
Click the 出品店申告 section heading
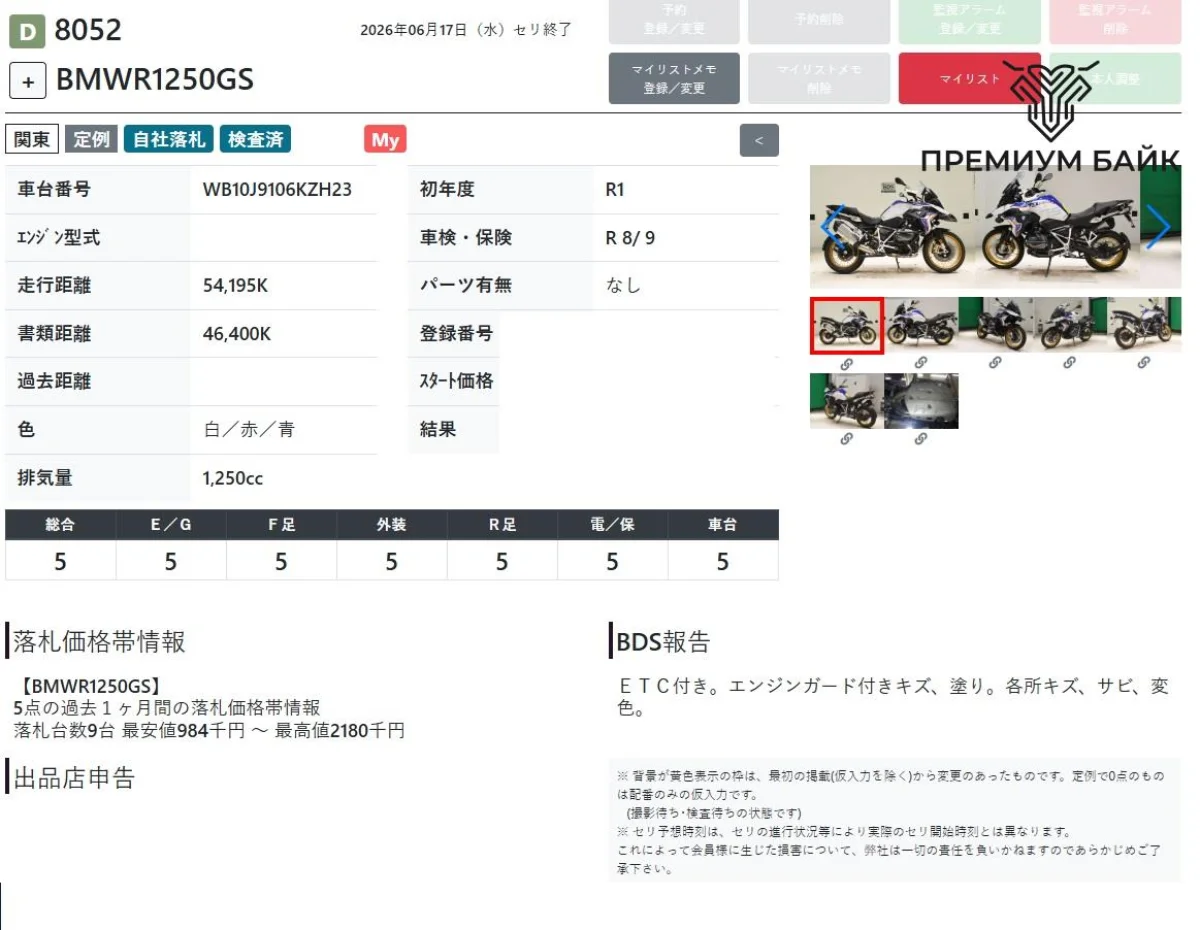tap(74, 778)
